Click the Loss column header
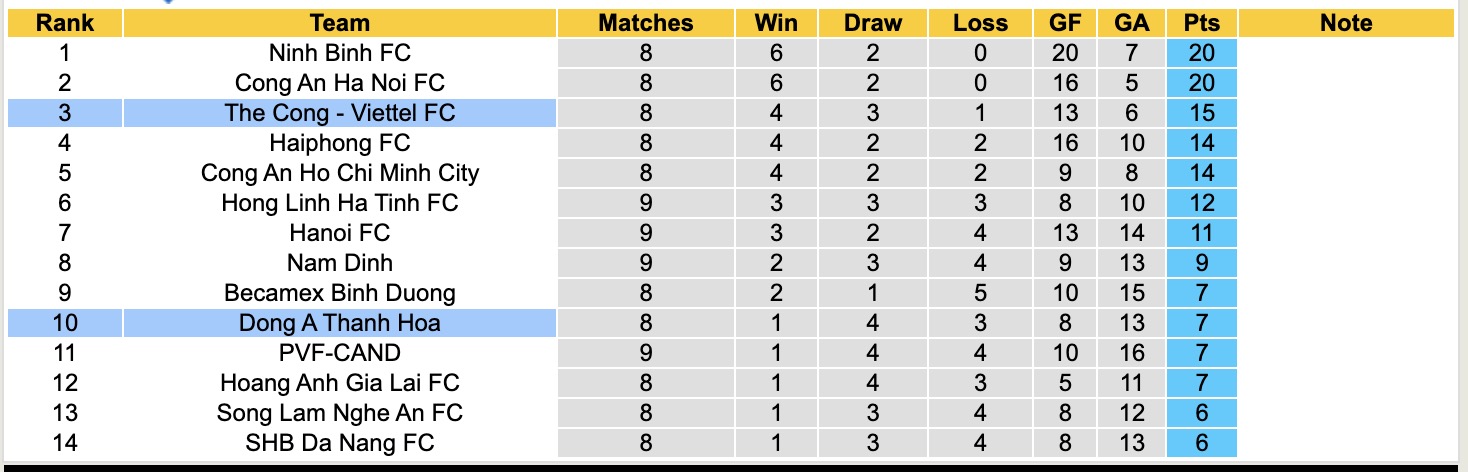1468x472 pixels. click(x=979, y=23)
